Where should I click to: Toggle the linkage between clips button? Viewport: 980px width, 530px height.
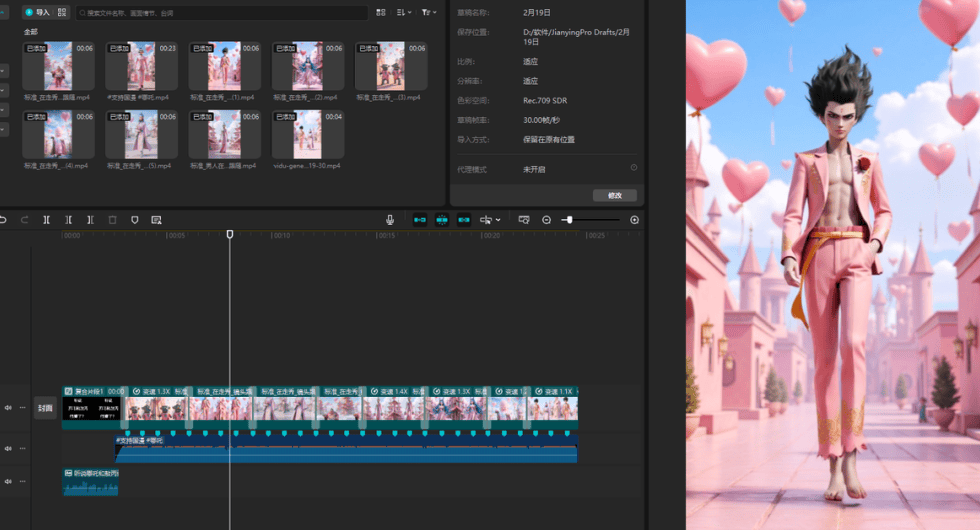coord(464,220)
